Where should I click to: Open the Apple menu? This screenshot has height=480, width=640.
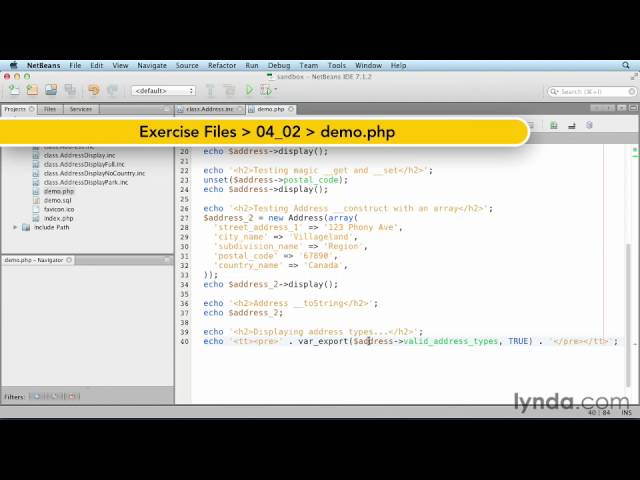[x=14, y=65]
